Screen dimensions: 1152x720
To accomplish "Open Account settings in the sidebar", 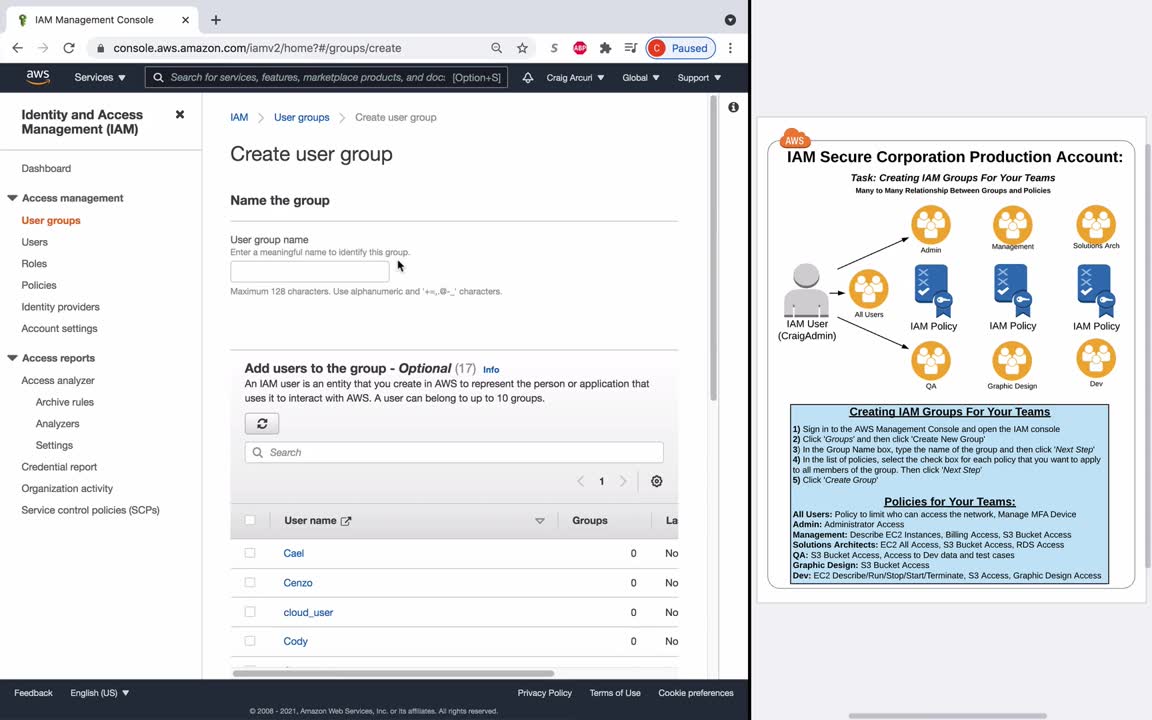I will [60, 328].
